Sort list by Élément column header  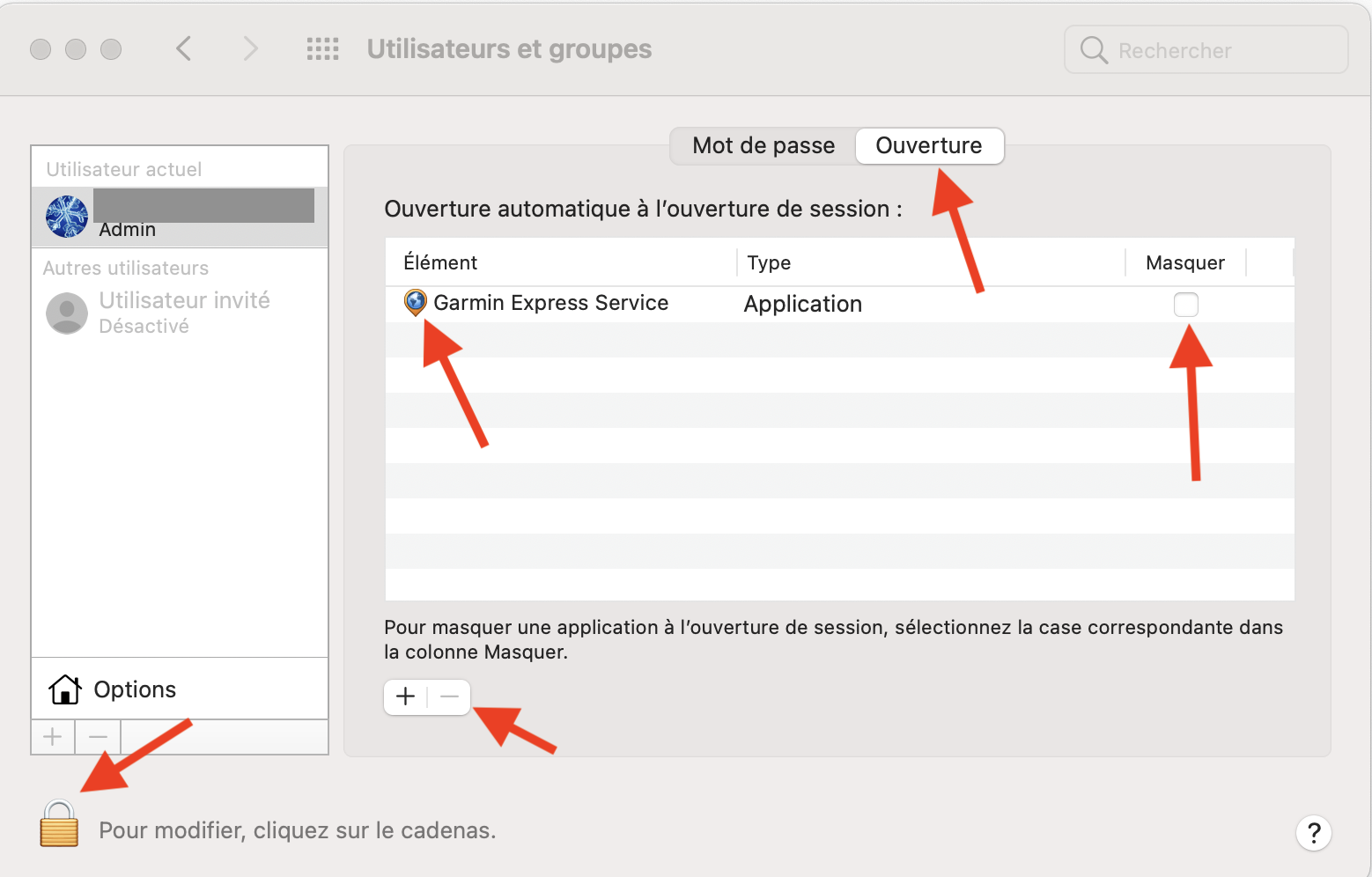tap(440, 262)
